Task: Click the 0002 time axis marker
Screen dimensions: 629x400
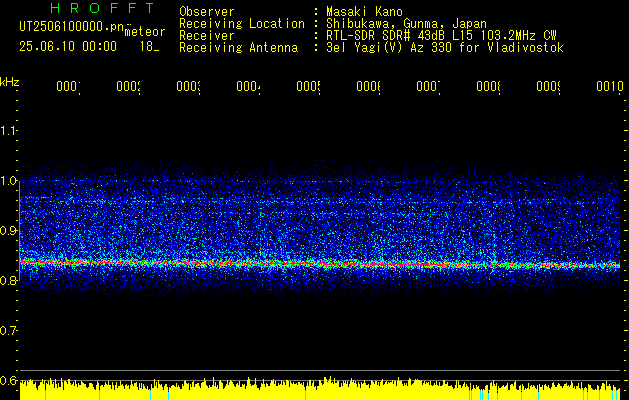Action: point(128,86)
